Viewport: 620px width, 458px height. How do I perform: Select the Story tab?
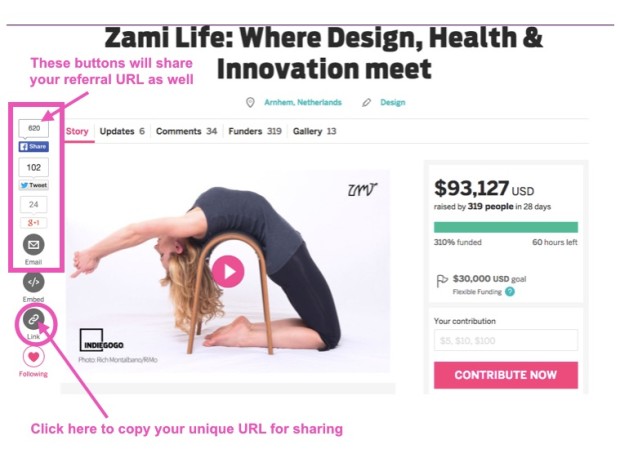[77, 131]
